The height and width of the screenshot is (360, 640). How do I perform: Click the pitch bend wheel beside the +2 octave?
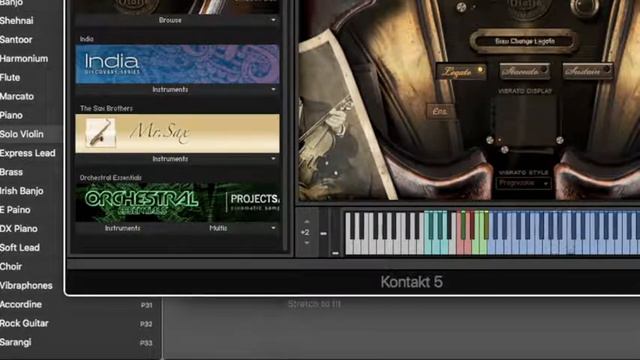(323, 233)
